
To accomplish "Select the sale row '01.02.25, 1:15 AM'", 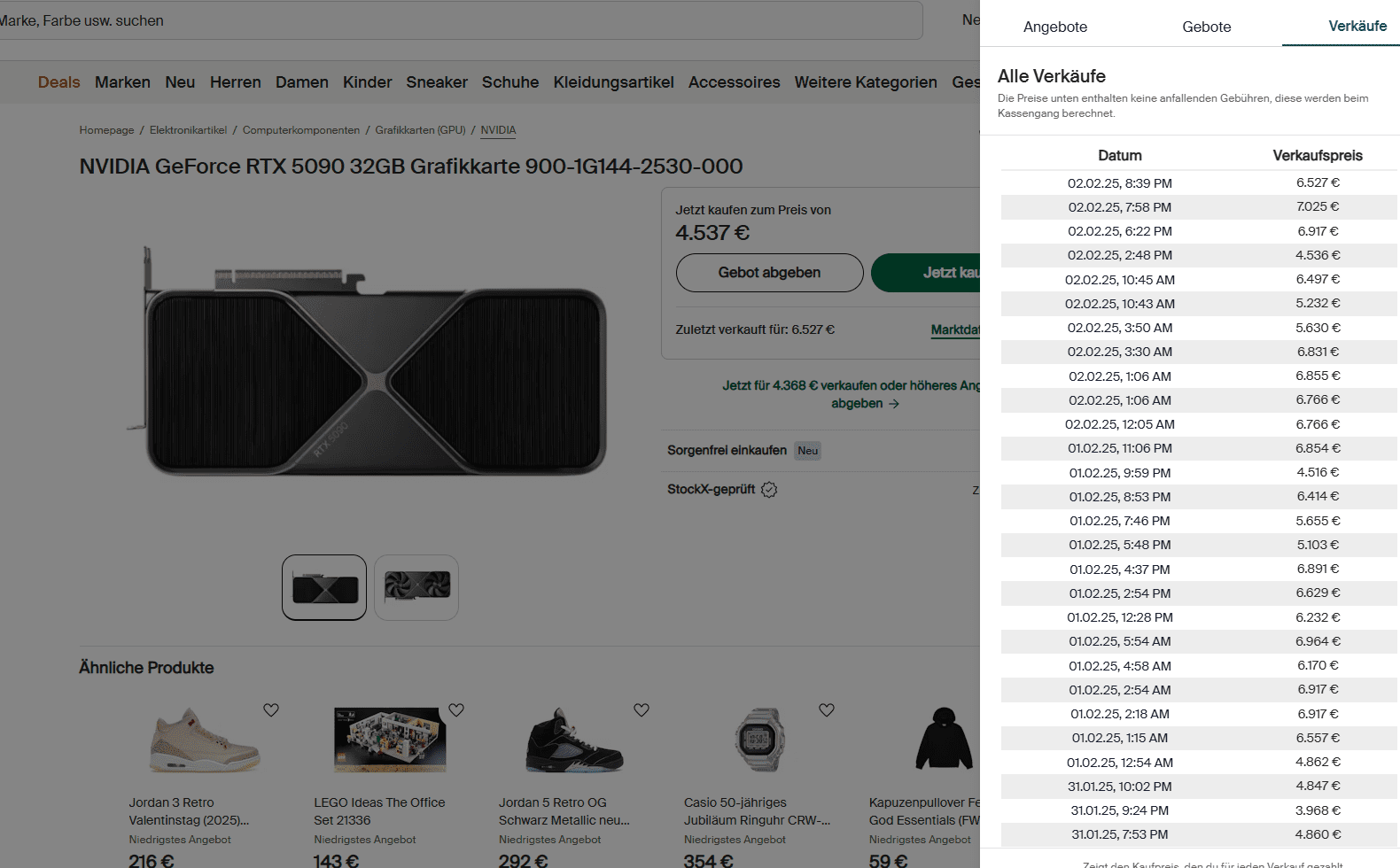I will coord(1199,738).
